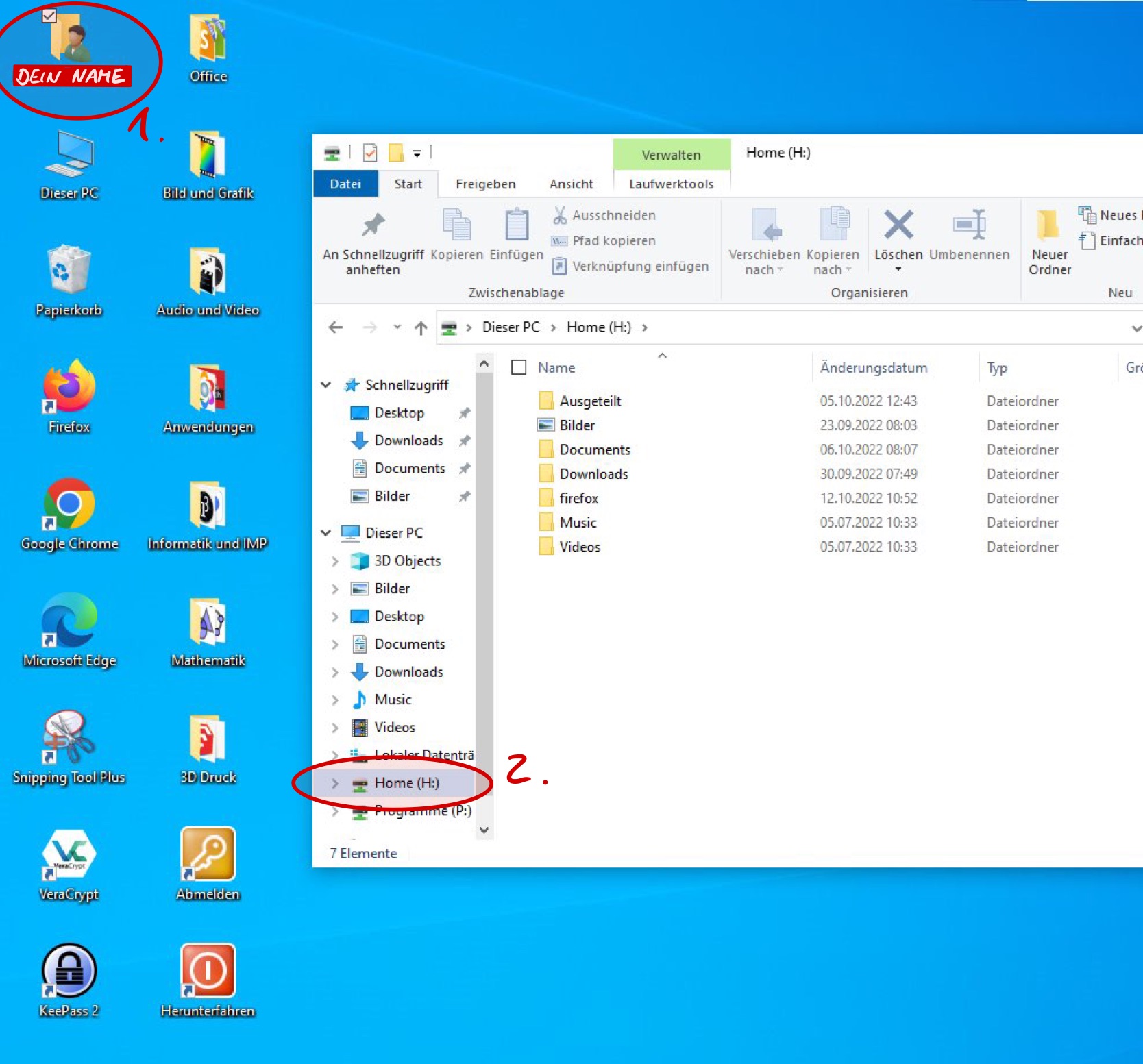Click the Neuer Ordner icon
This screenshot has height=1064, width=1143.
click(1048, 227)
